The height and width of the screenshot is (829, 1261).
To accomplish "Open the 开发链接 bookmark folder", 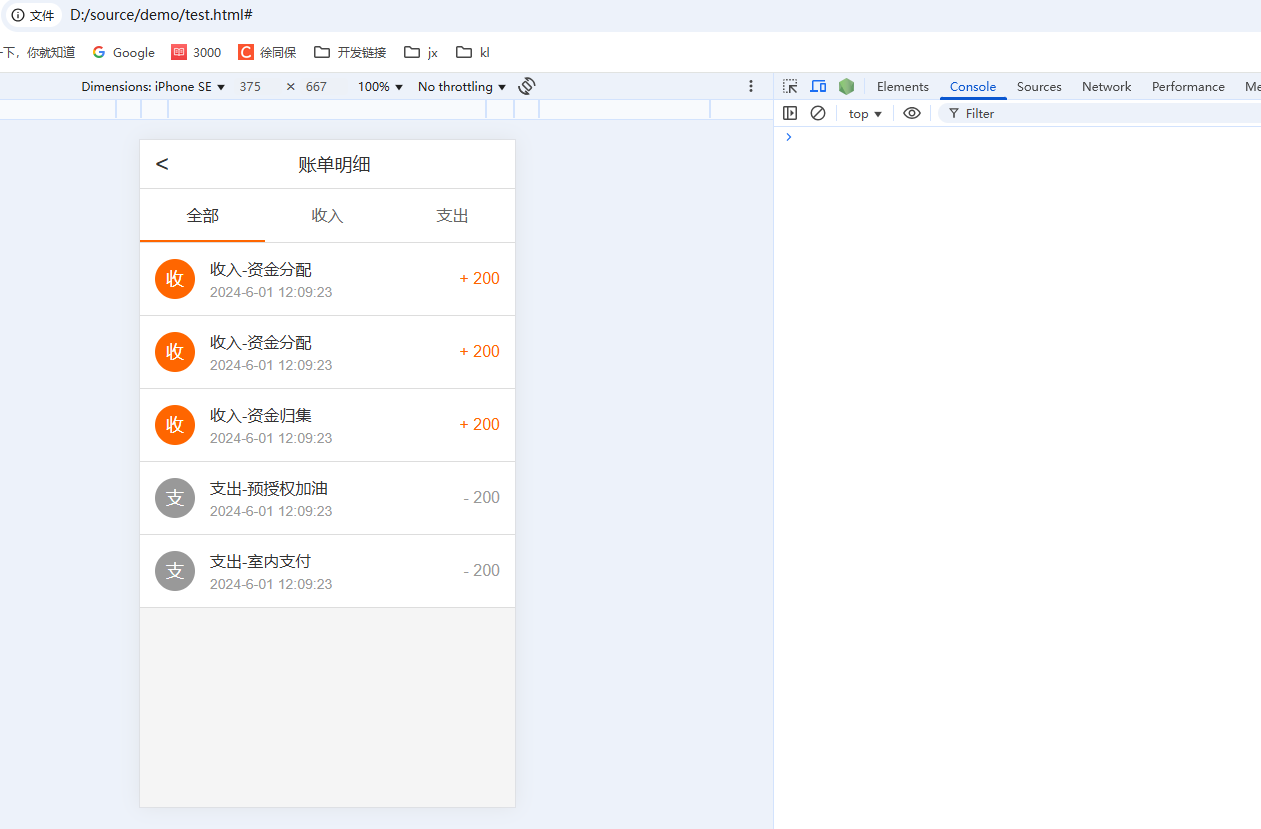I will point(350,52).
